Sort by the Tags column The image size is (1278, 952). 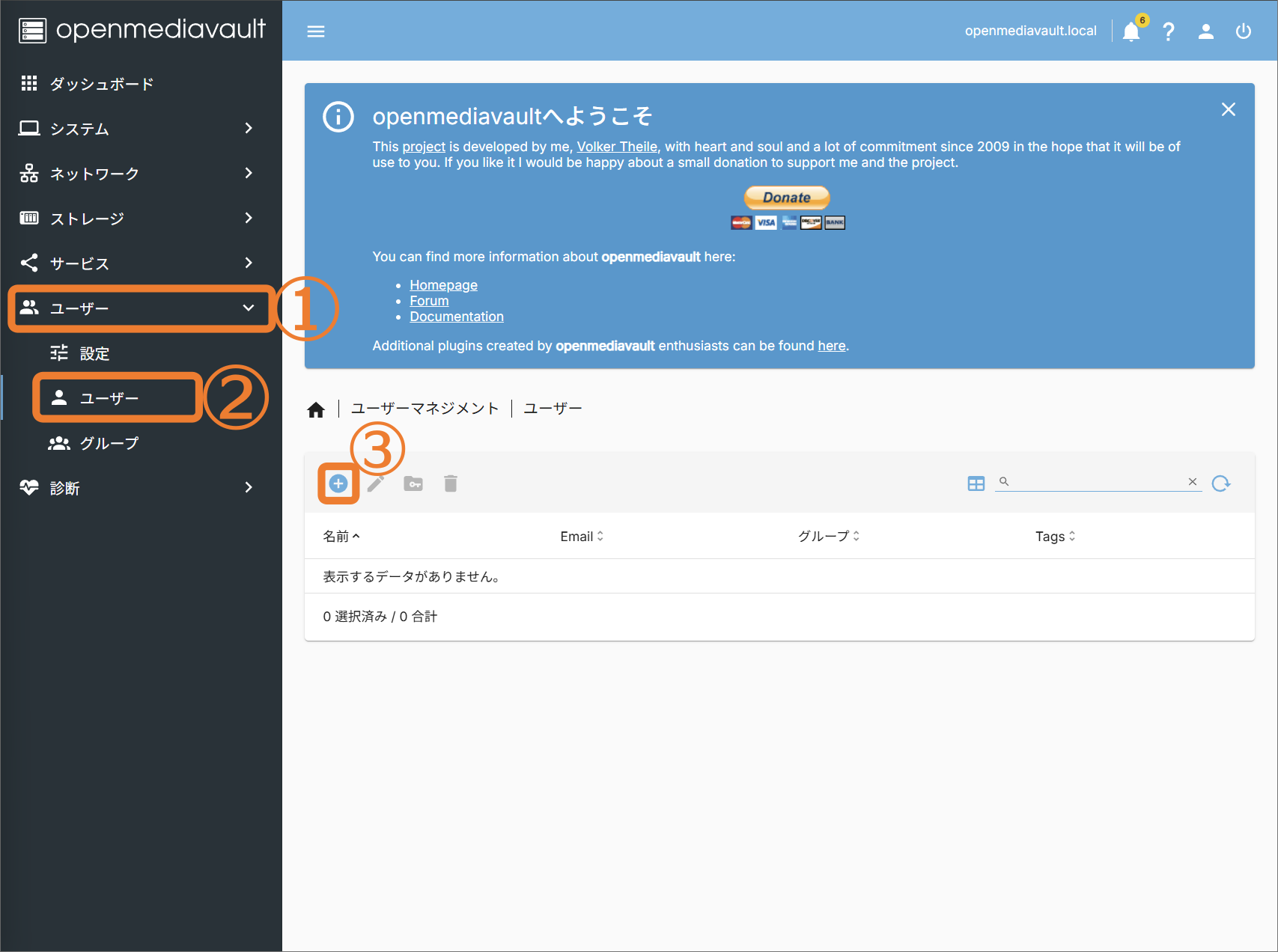coord(1056,537)
